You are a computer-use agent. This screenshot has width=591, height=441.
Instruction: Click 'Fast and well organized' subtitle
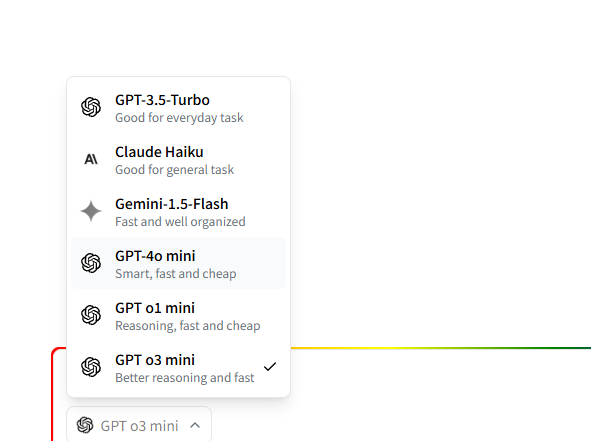180,222
